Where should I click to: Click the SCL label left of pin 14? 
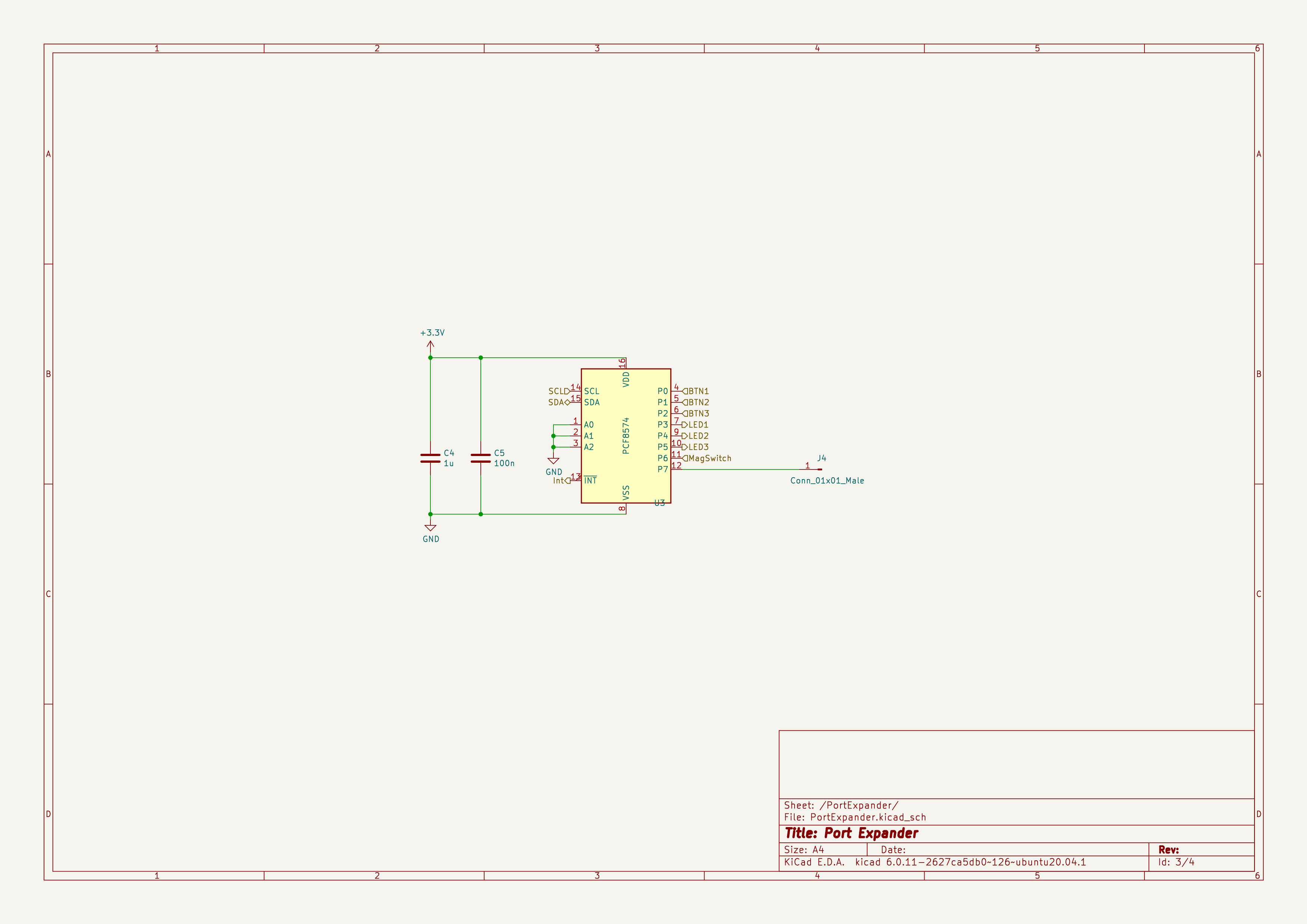(559, 391)
